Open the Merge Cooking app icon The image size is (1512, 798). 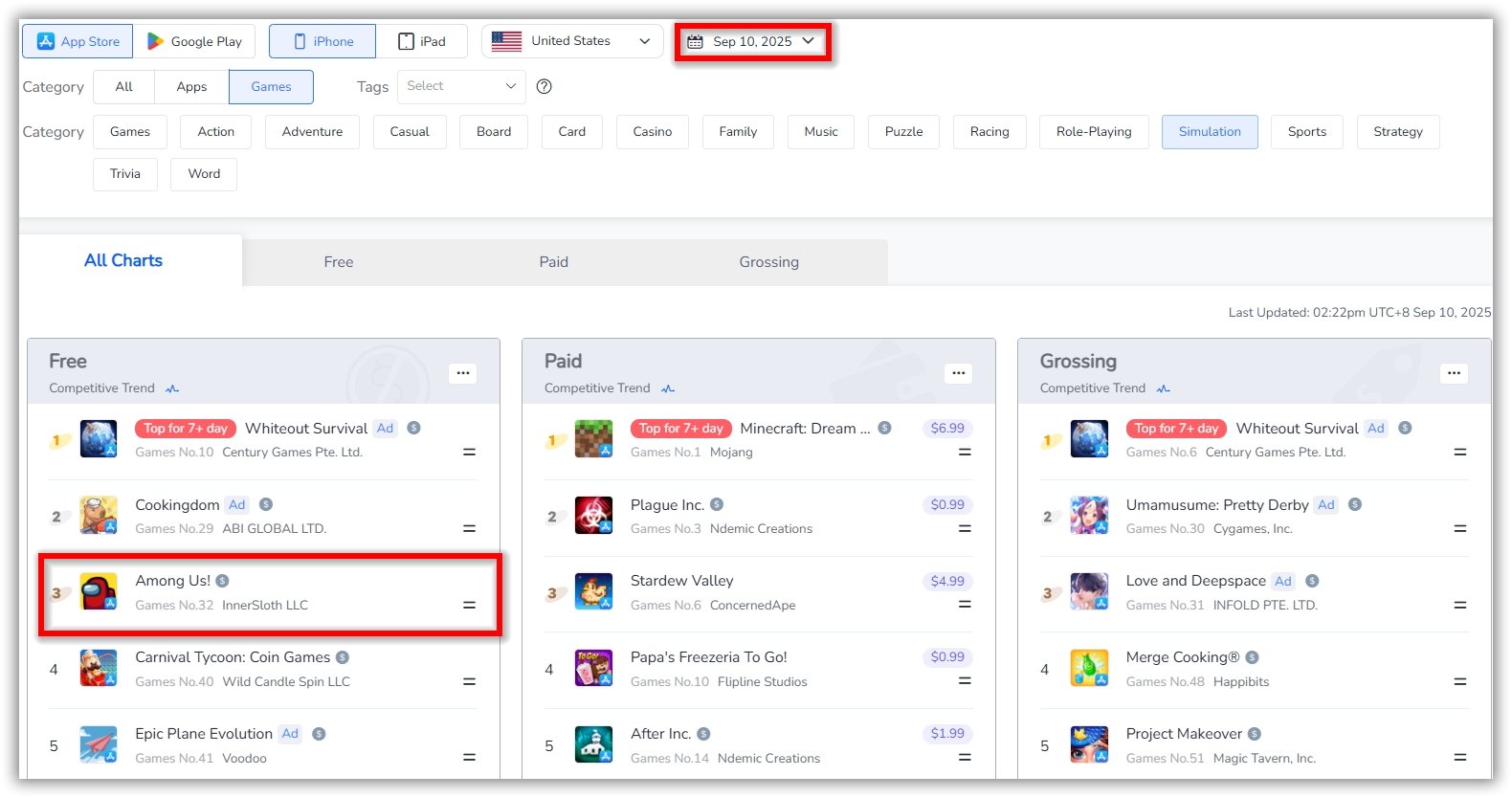(1089, 669)
